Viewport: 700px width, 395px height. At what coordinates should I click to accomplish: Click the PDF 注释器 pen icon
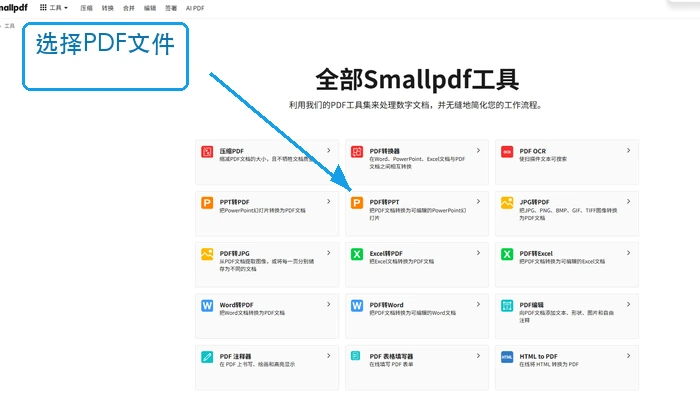click(207, 357)
